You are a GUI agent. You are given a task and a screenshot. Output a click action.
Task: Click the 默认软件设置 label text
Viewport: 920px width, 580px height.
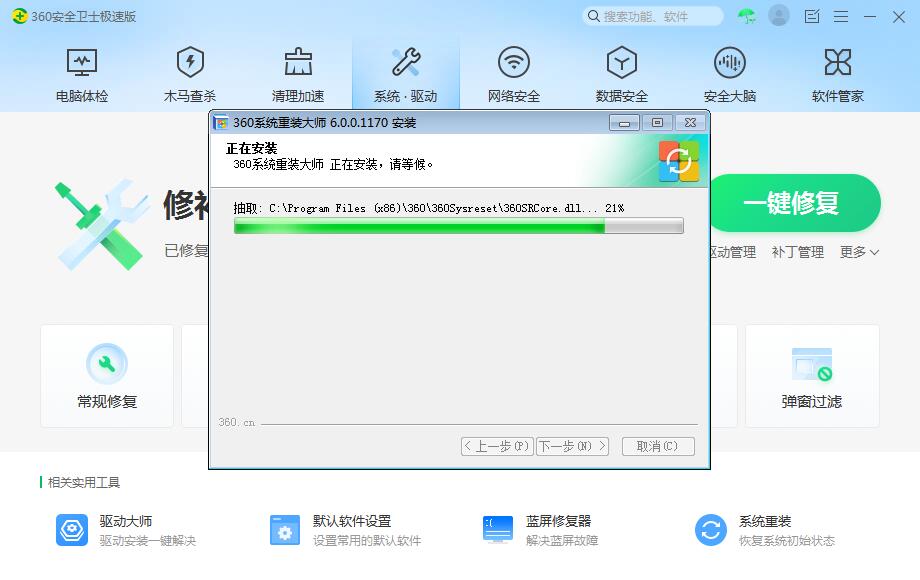tap(352, 521)
